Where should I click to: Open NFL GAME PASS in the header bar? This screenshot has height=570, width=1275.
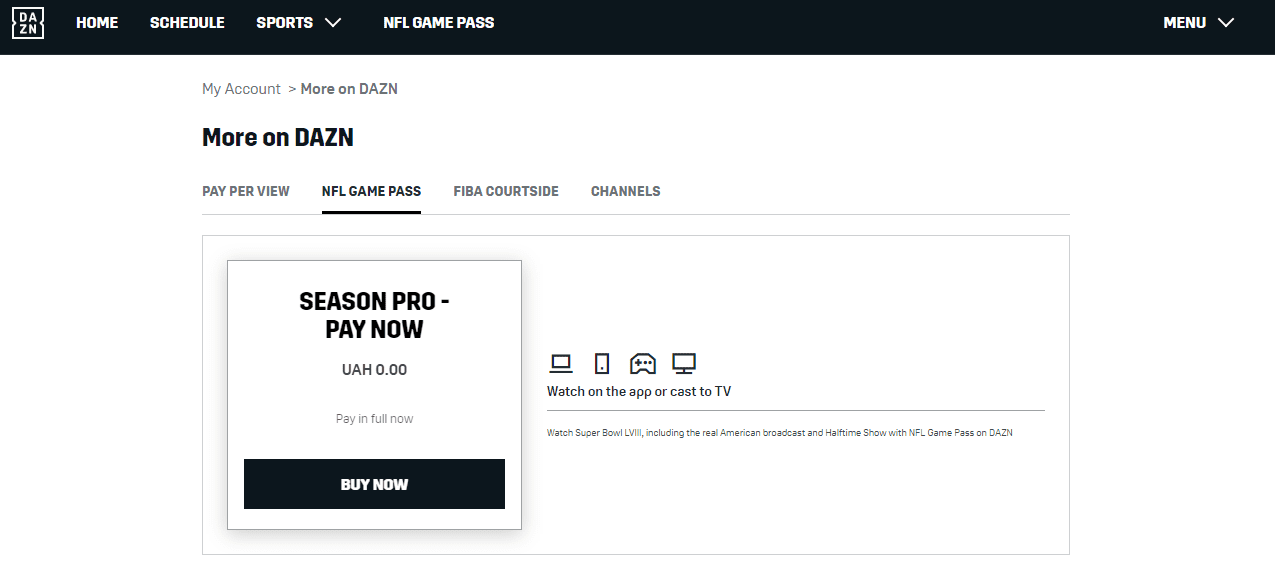coord(438,23)
